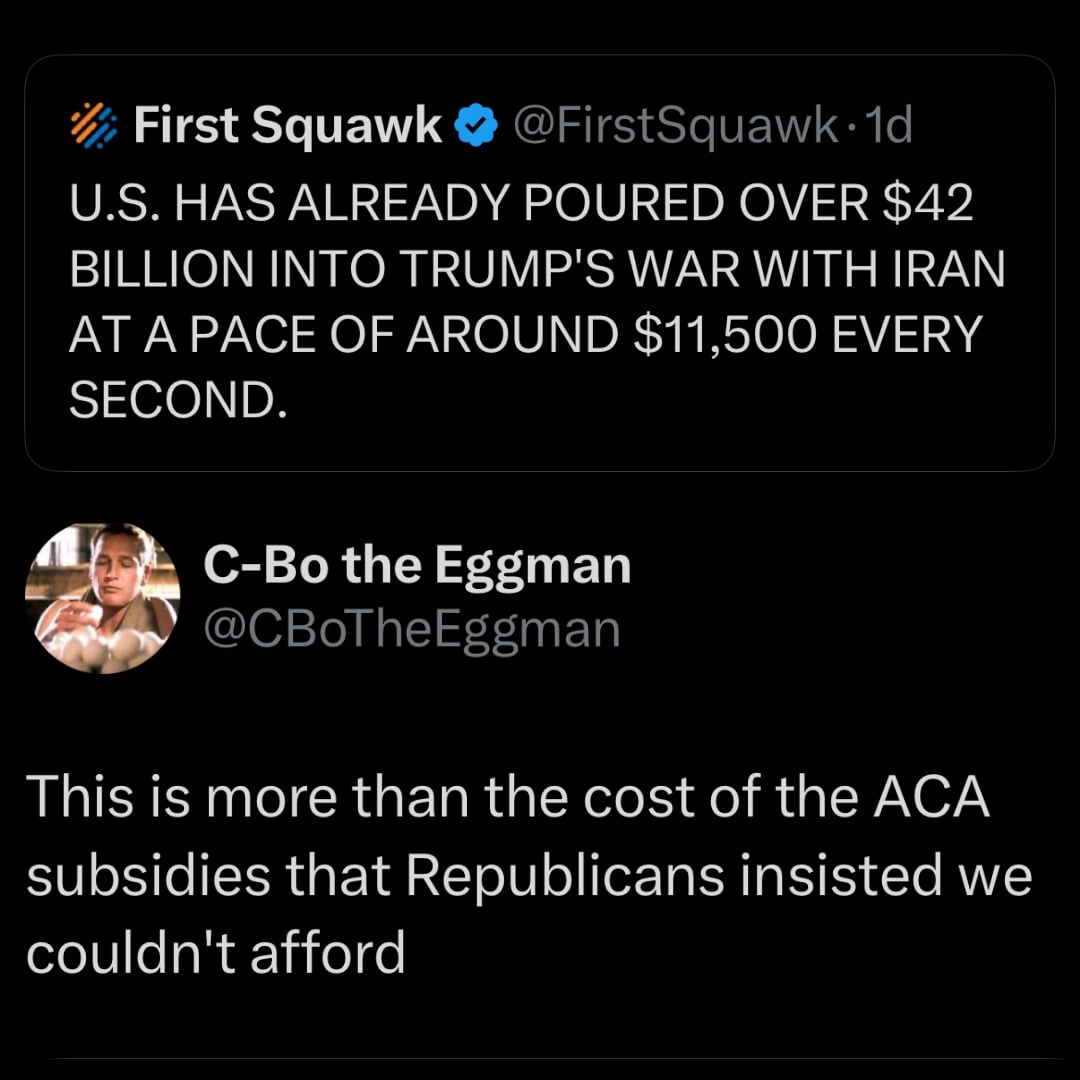The width and height of the screenshot is (1080, 1080).
Task: Click the word "SECOND." in quoted post
Action: [x=178, y=401]
